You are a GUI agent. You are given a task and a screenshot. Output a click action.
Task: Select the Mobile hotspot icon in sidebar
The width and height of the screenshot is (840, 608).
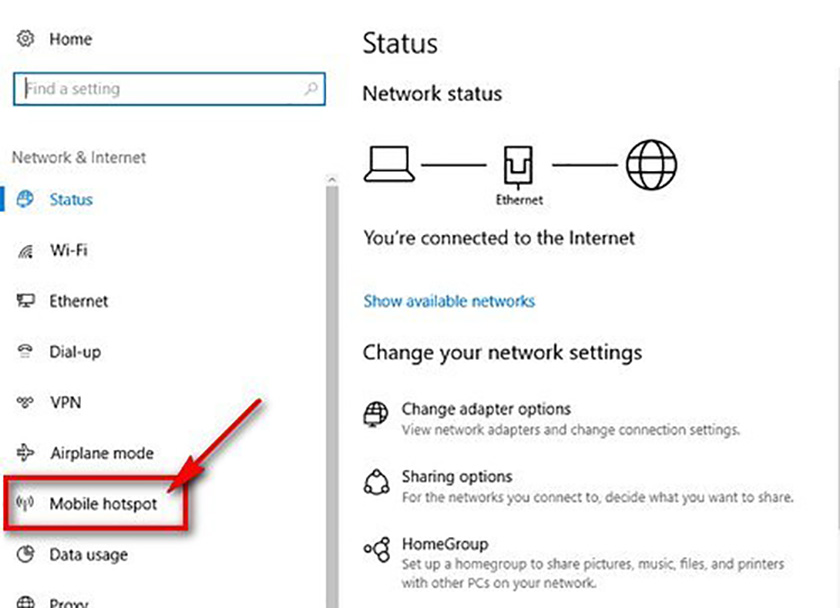click(27, 504)
